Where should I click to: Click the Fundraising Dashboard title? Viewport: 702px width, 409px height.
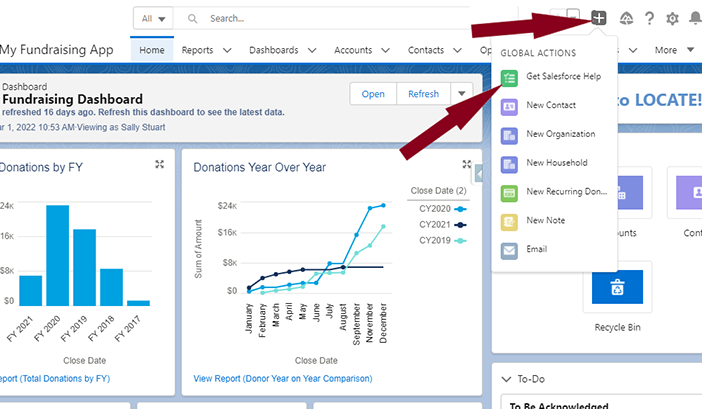coord(73,99)
